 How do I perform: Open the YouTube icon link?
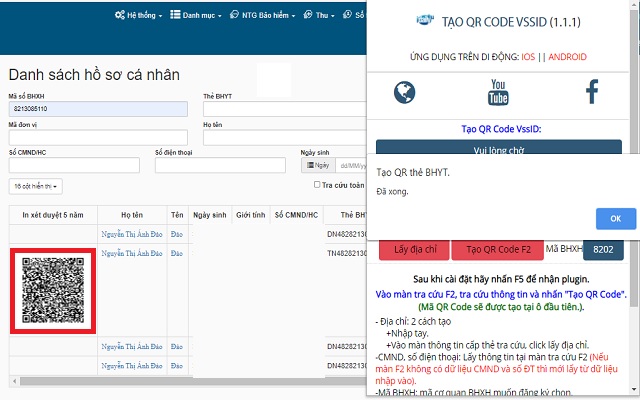click(498, 93)
